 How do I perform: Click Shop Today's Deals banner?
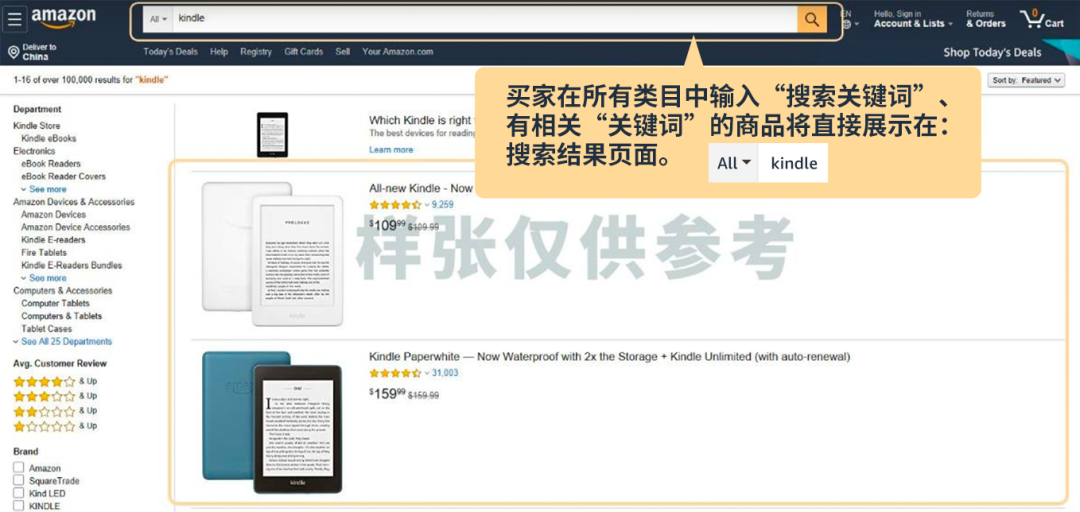(x=993, y=52)
